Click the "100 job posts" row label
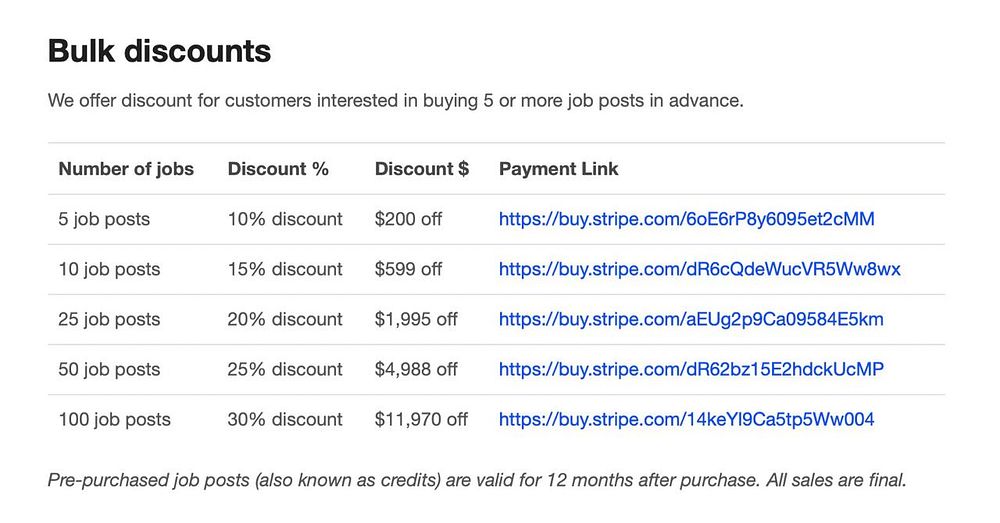This screenshot has width=1000, height=523. pyautogui.click(x=114, y=419)
